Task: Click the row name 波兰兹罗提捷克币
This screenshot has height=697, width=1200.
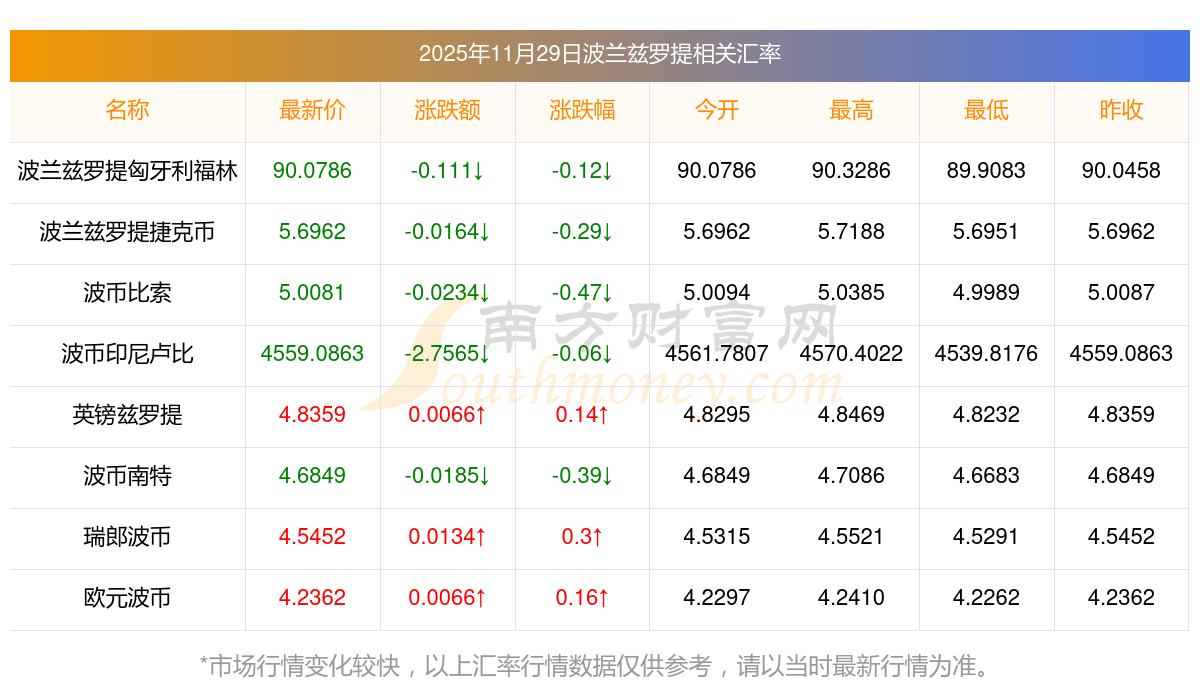Action: (128, 232)
